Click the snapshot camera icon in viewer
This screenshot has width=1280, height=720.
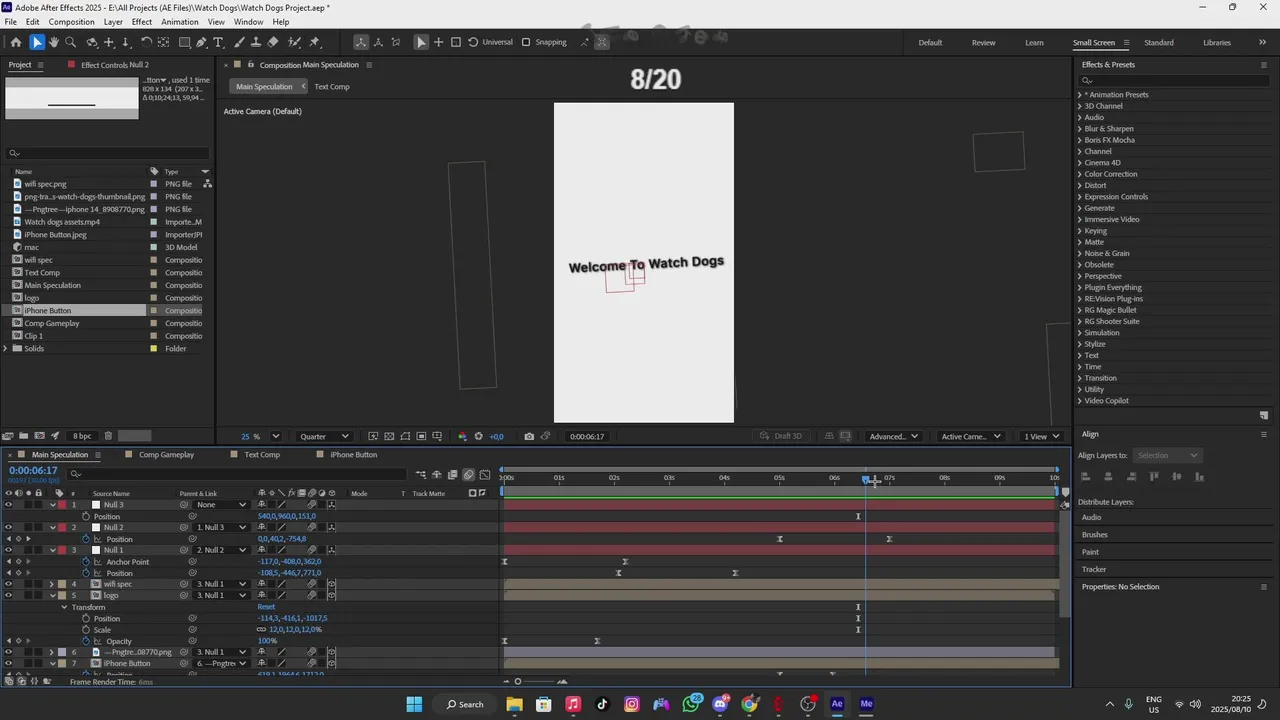pos(529,436)
